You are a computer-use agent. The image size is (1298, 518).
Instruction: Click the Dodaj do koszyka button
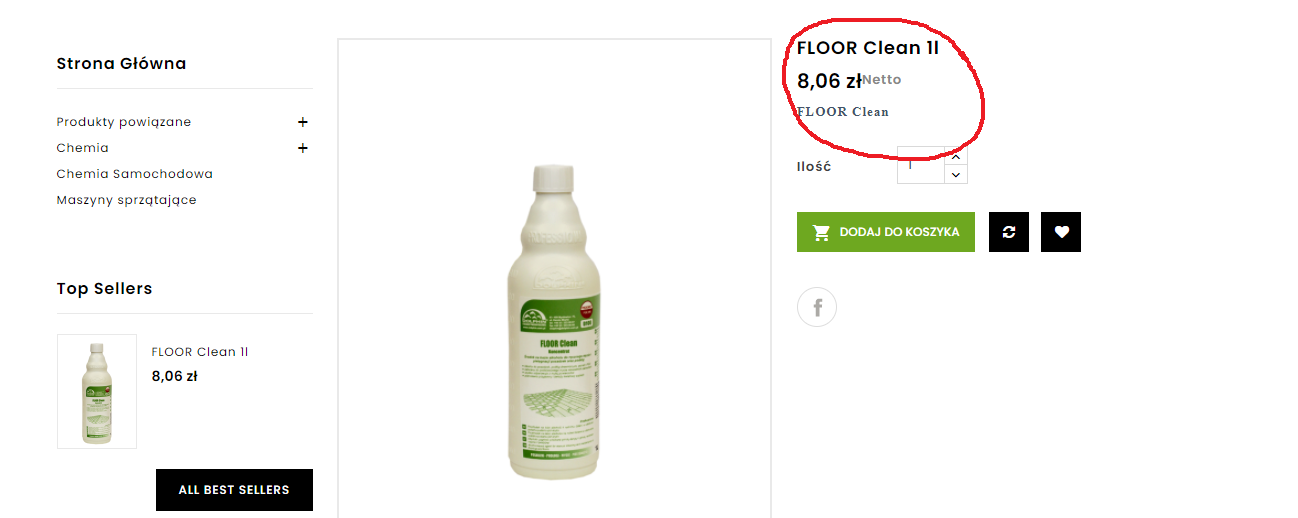(886, 232)
